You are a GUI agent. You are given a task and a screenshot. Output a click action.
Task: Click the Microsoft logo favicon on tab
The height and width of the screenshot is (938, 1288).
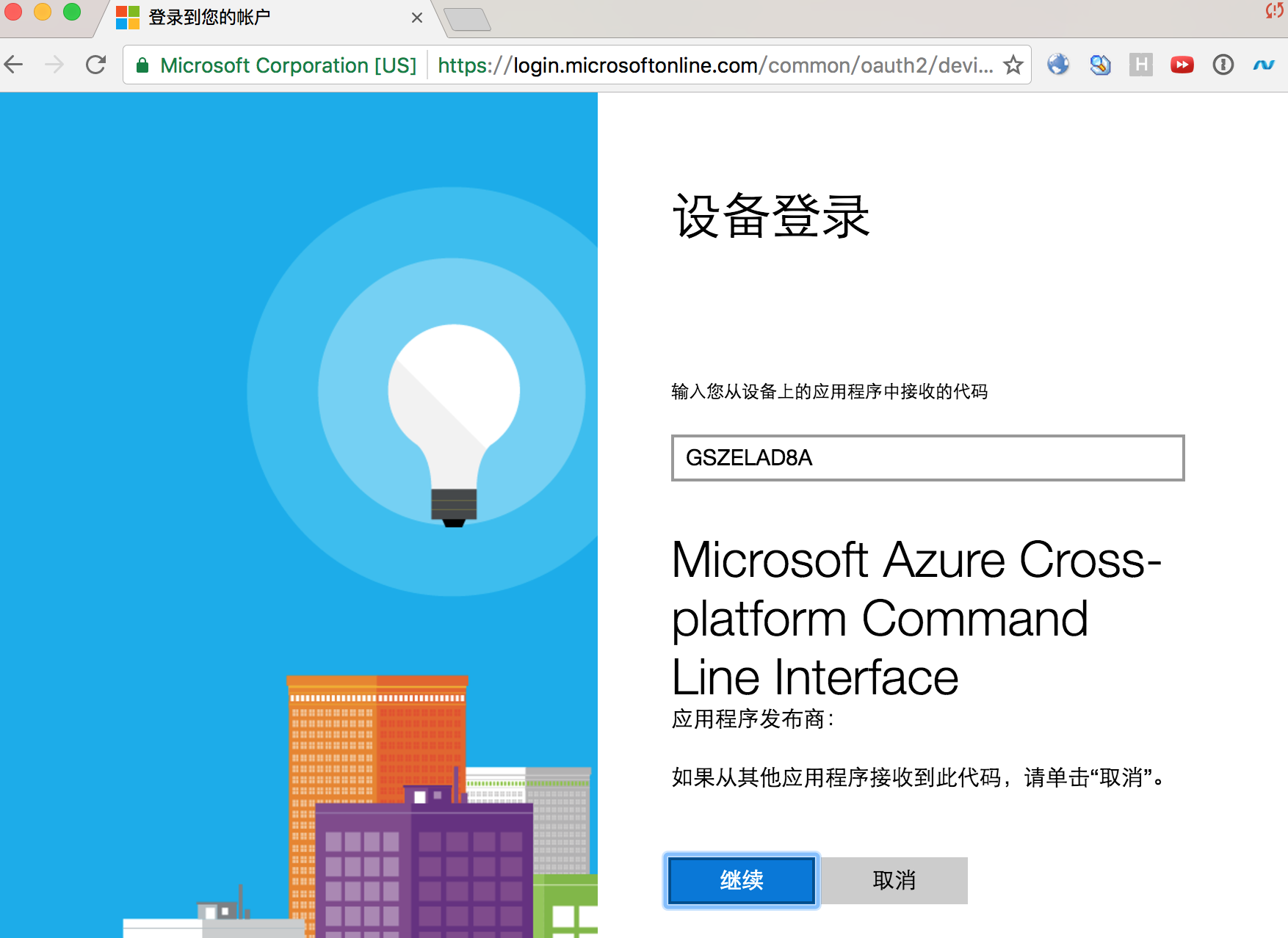pos(128,18)
